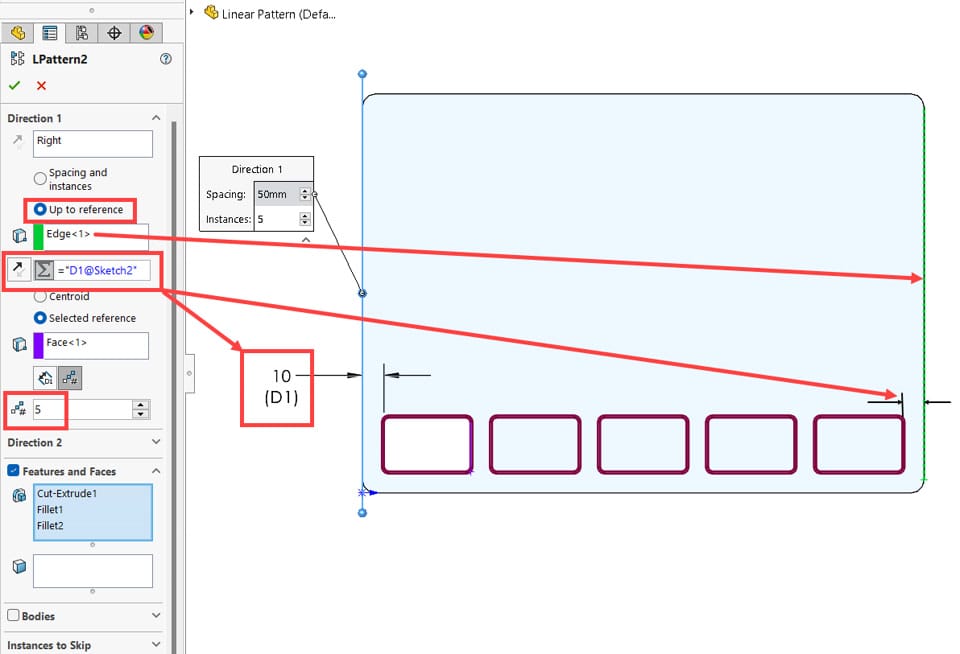This screenshot has width=960, height=654.
Task: Click the callout leader handle on the left edge
Action: click(362, 293)
